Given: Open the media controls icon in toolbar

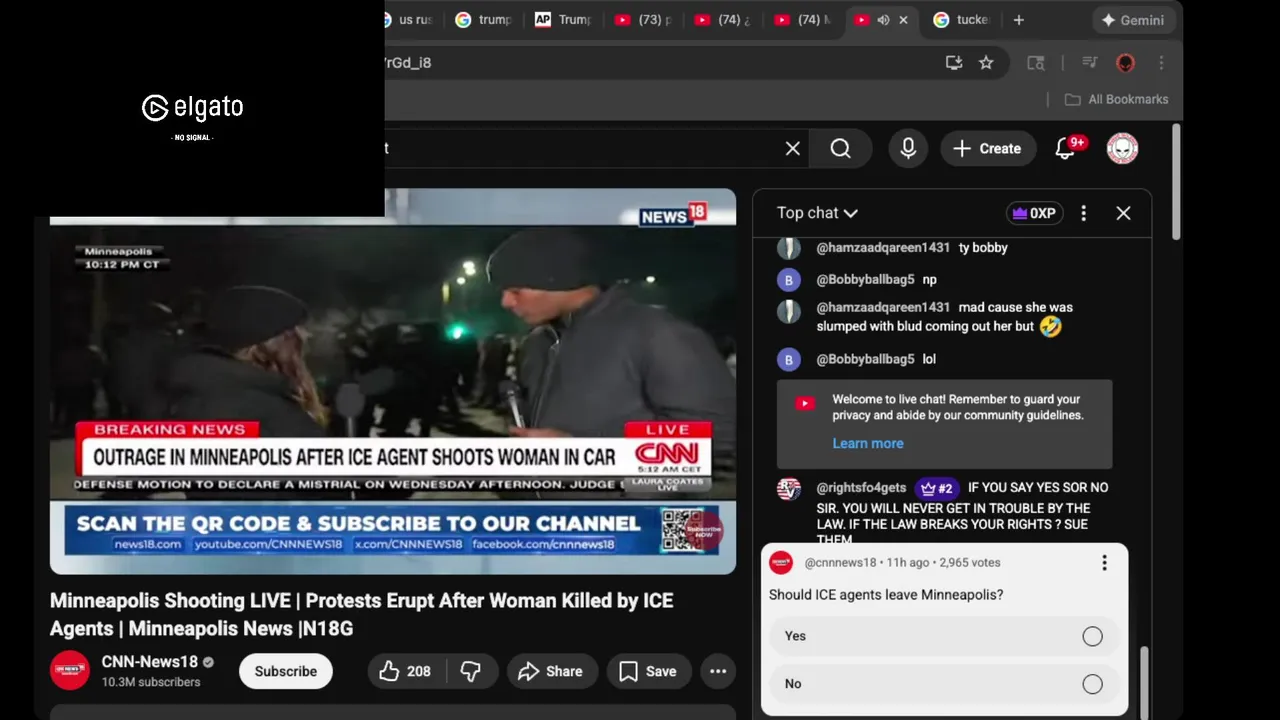Looking at the screenshot, I should click(1090, 63).
